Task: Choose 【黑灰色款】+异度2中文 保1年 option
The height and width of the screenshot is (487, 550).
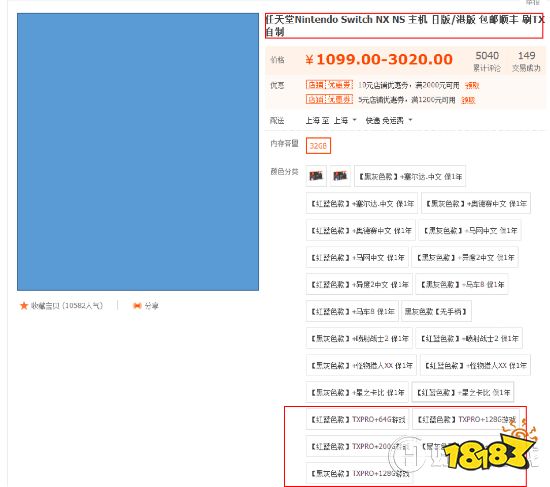Action: 465,258
